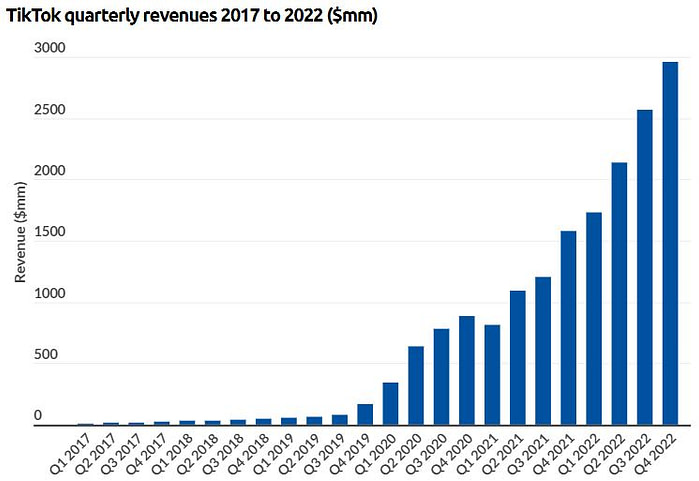Click the Q4 2020 bar

tap(467, 371)
